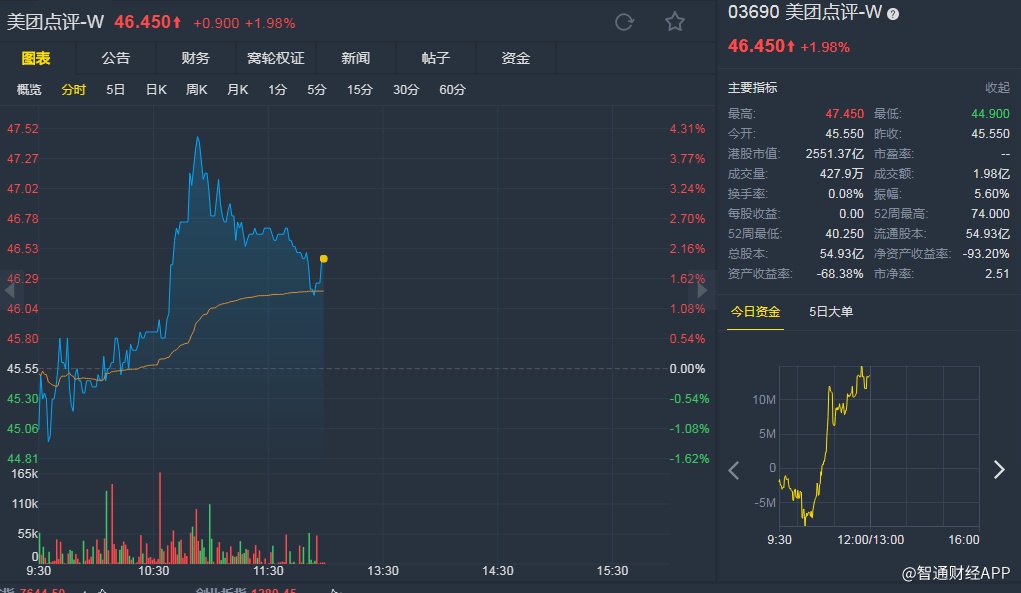Open the 窝轮权证 tab
The image size is (1021, 593).
[x=275, y=58]
